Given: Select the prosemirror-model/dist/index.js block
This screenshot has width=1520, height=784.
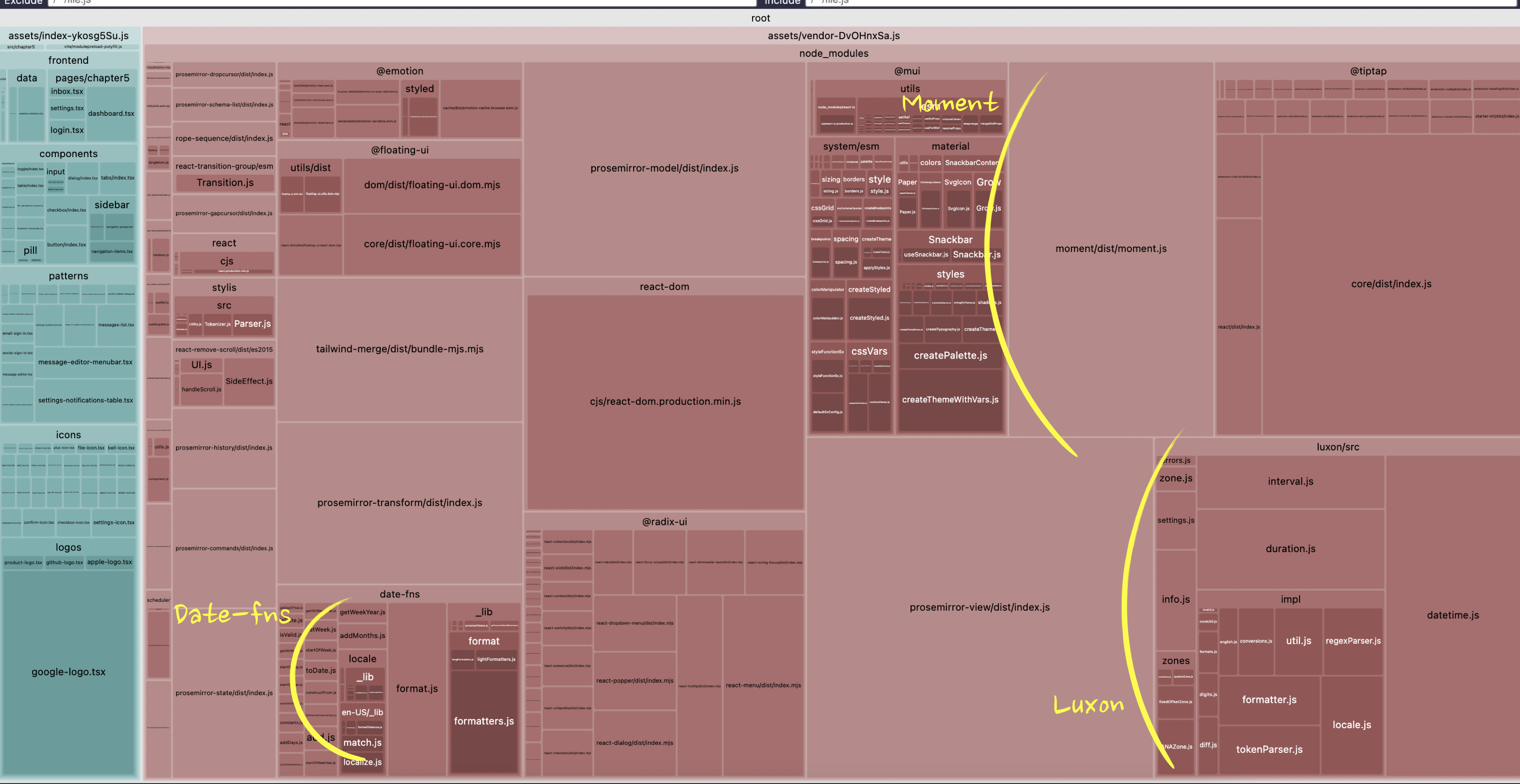Looking at the screenshot, I should (664, 169).
